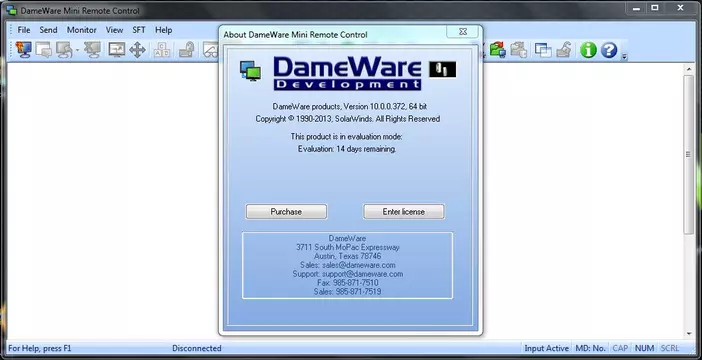Click the cascading windows toolbar icon
The image size is (702, 360).
click(x=543, y=50)
